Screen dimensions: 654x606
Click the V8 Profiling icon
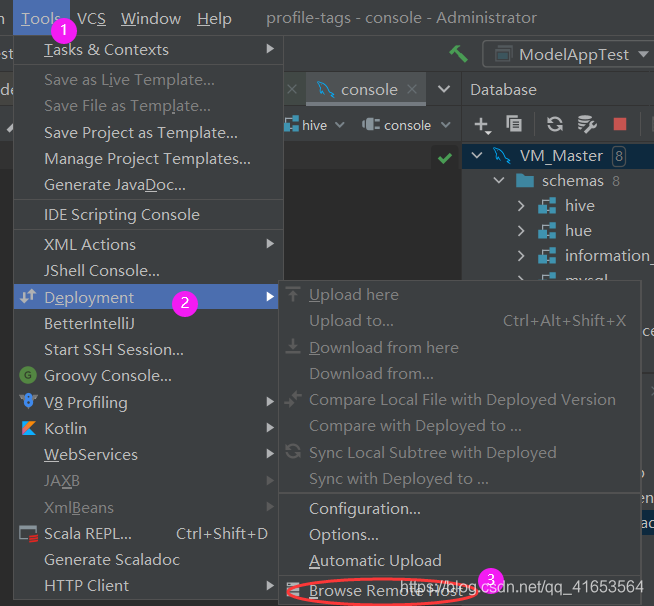point(28,401)
